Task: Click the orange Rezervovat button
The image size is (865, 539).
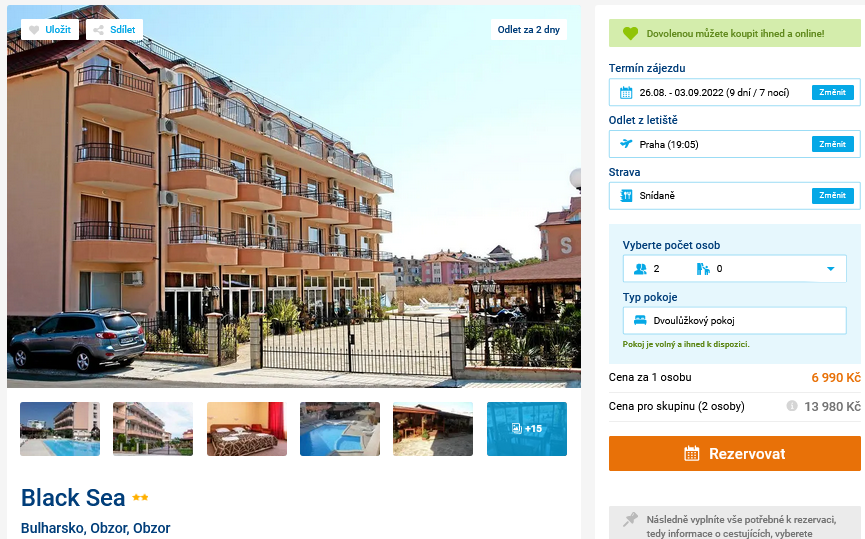Action: (734, 453)
